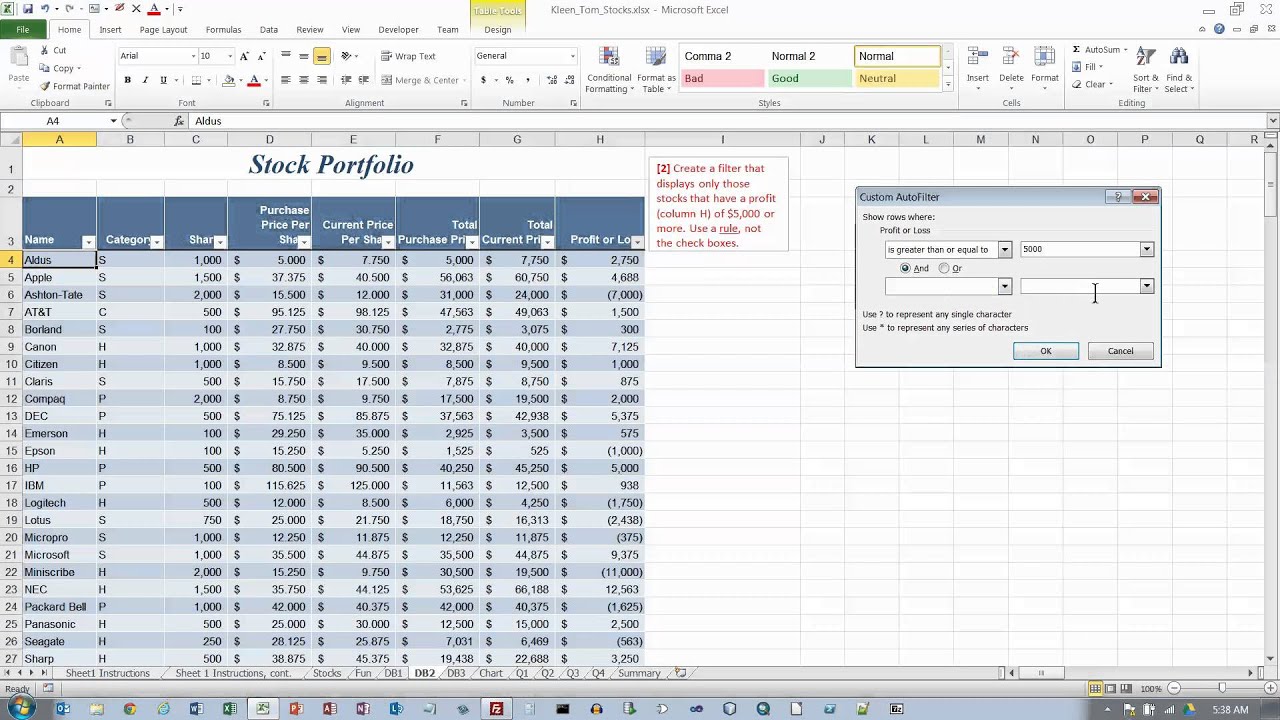Click the formula bar showing Aldus
Screen dimensions: 1280x720
coord(729,121)
